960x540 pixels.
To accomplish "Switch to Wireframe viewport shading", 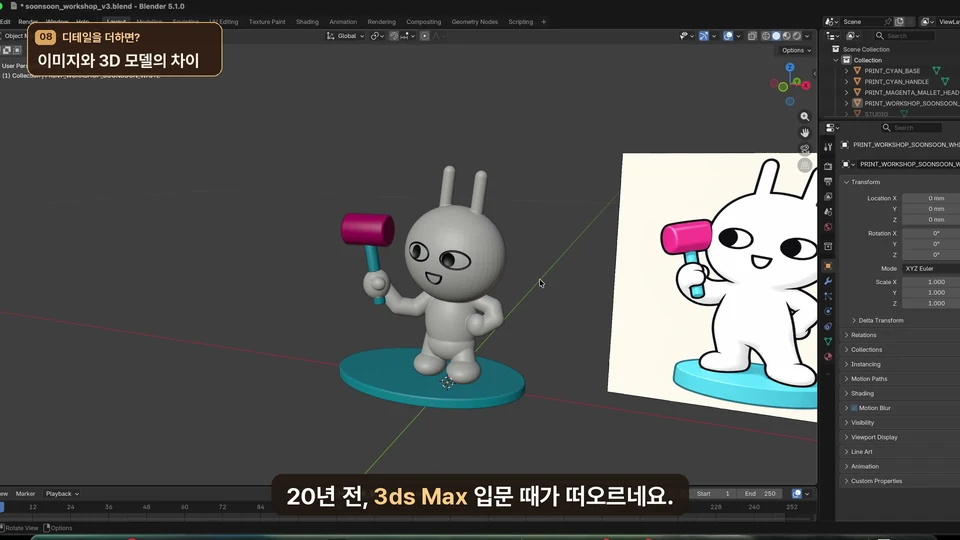I will point(766,36).
